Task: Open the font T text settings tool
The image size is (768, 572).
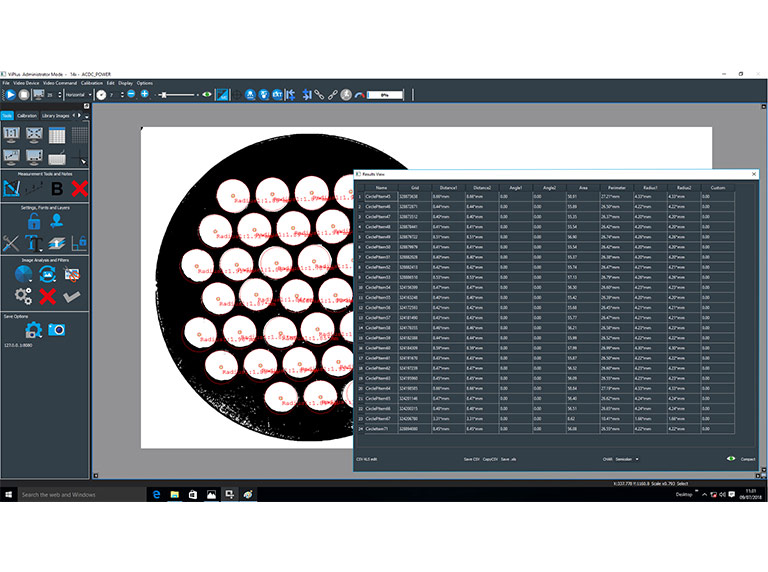Action: point(33,243)
